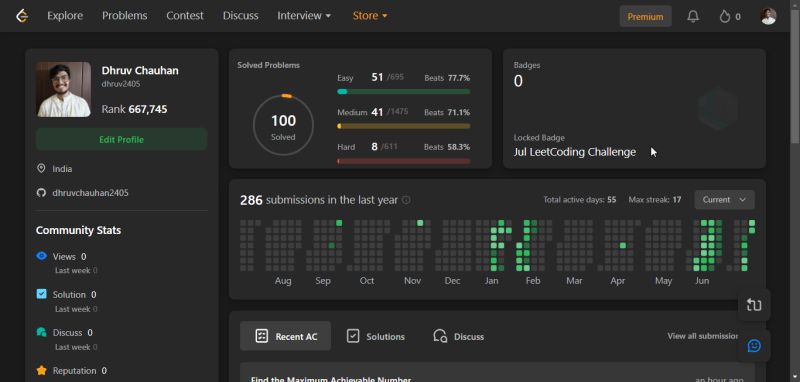800x382 pixels.
Task: Open the user avatar menu
Action: click(768, 16)
